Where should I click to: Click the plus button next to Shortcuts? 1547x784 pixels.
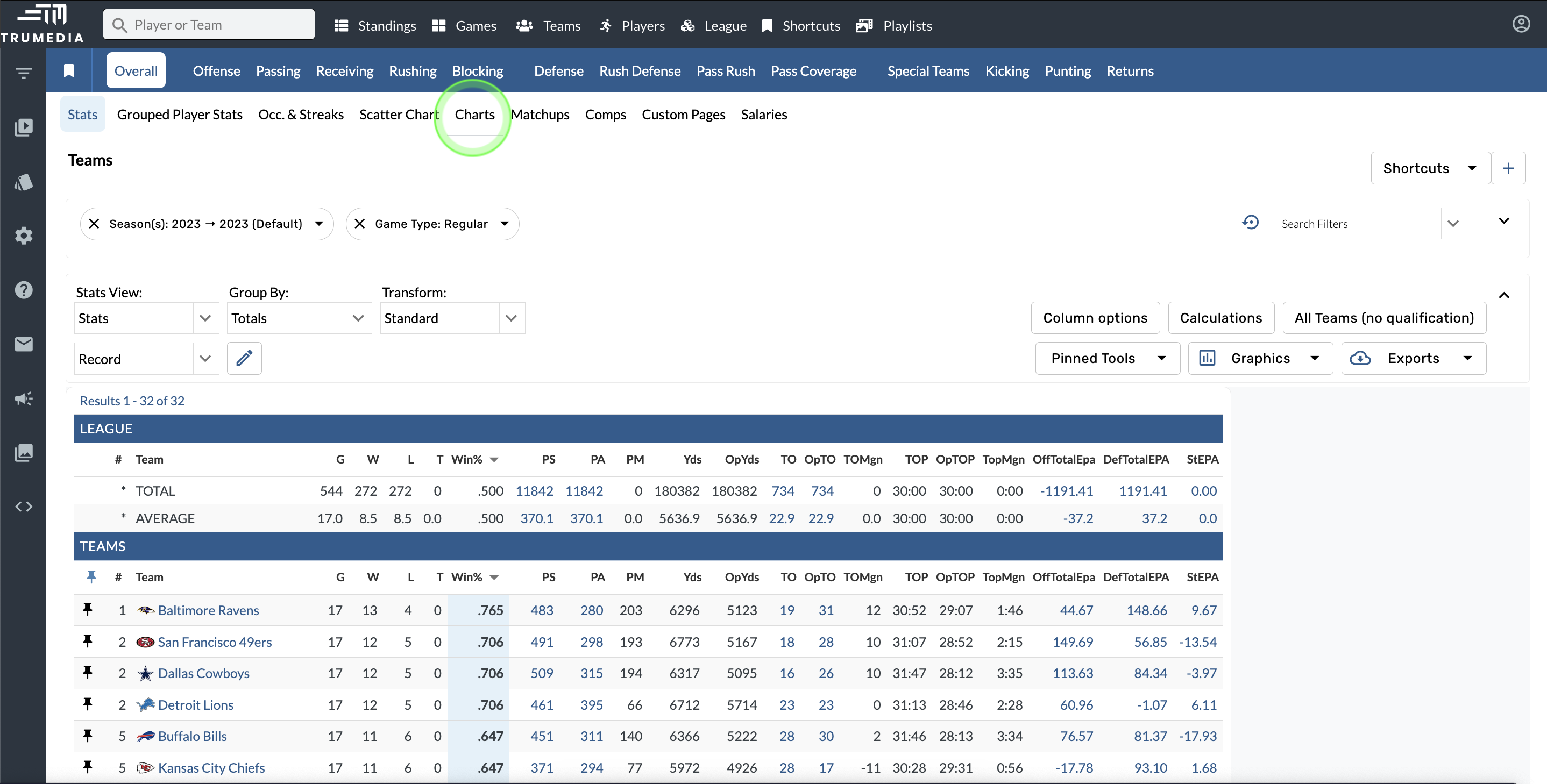click(1508, 168)
